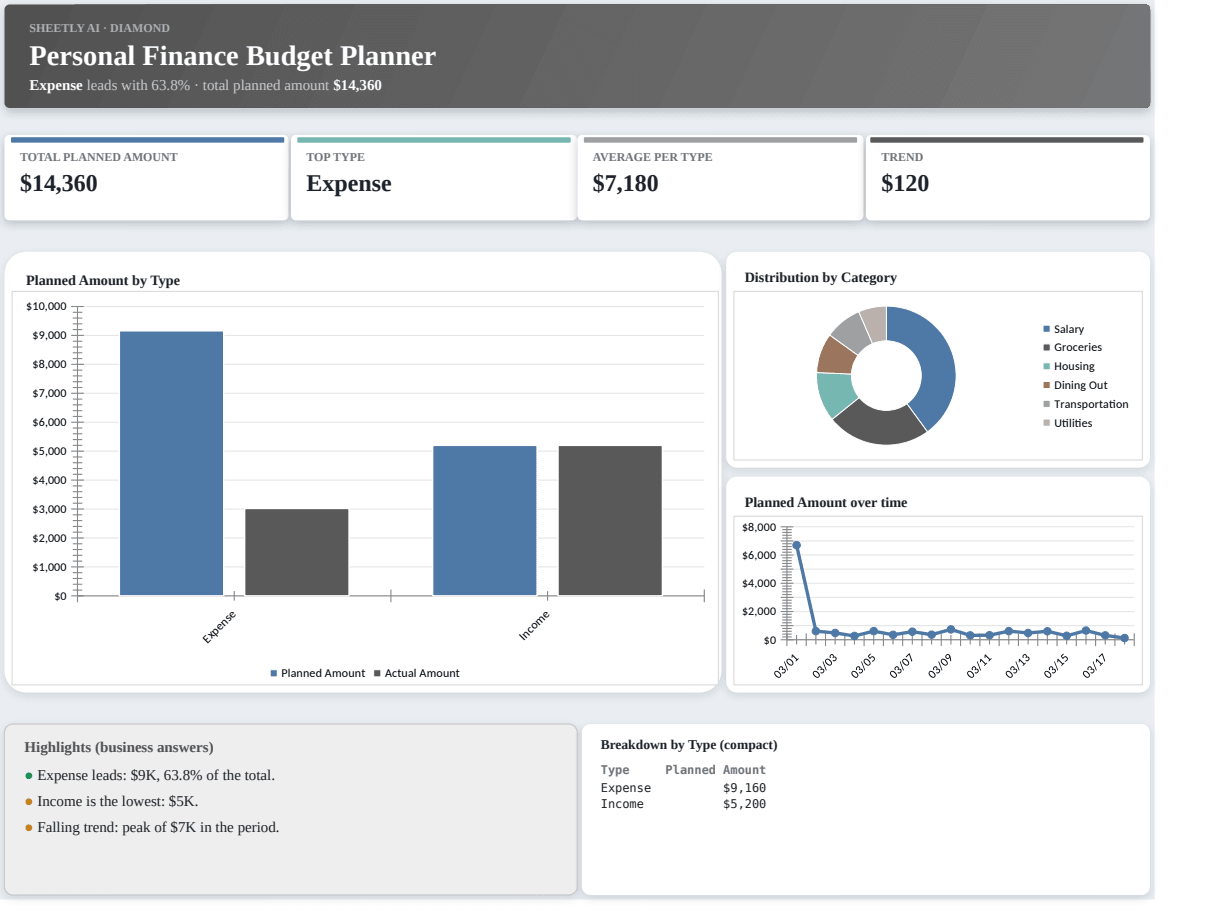Click the Expense actual amount gray bar

297,552
